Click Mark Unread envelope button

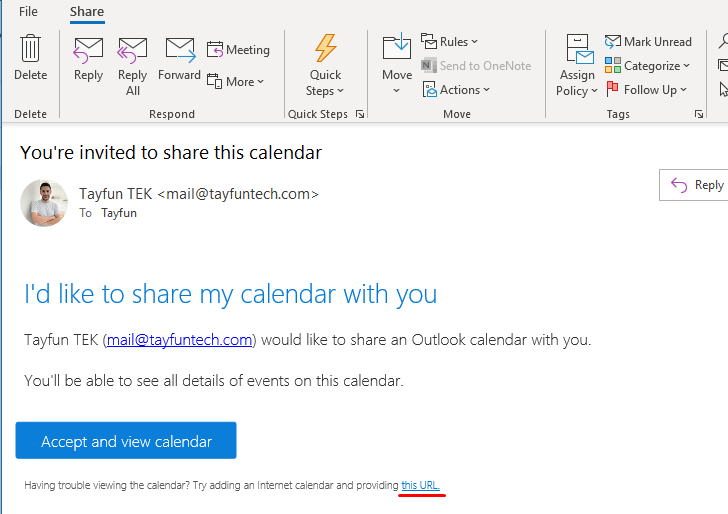tap(648, 42)
